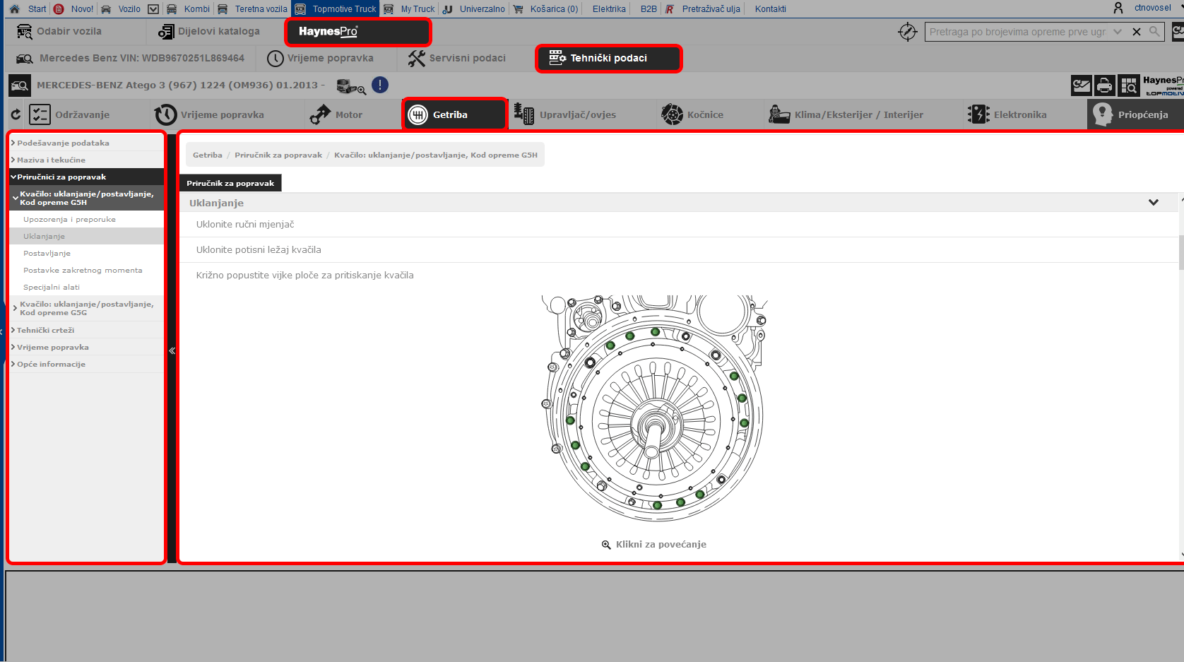
Task: Expand the search field dropdown arrow
Action: pyautogui.click(x=1118, y=32)
